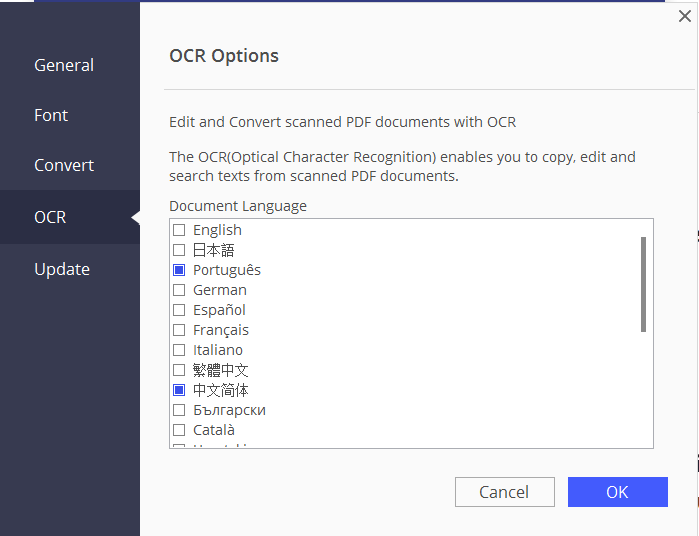This screenshot has height=536, width=699.
Task: Enable the 繁體中文 language checkbox
Action: 179,370
